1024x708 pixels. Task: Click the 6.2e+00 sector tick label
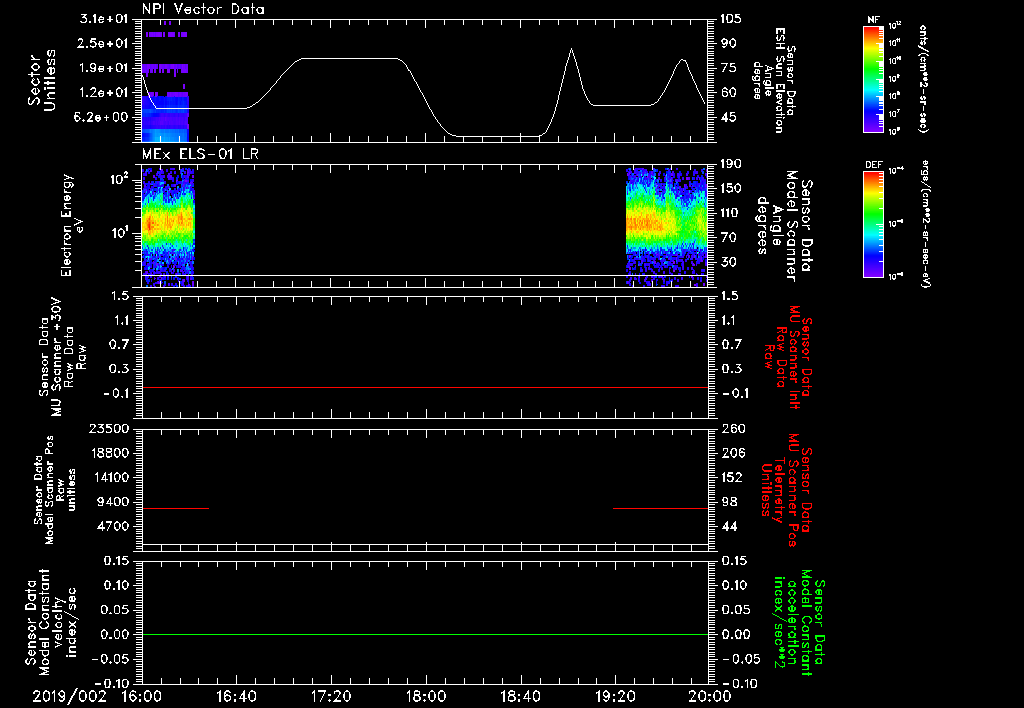pyautogui.click(x=103, y=118)
